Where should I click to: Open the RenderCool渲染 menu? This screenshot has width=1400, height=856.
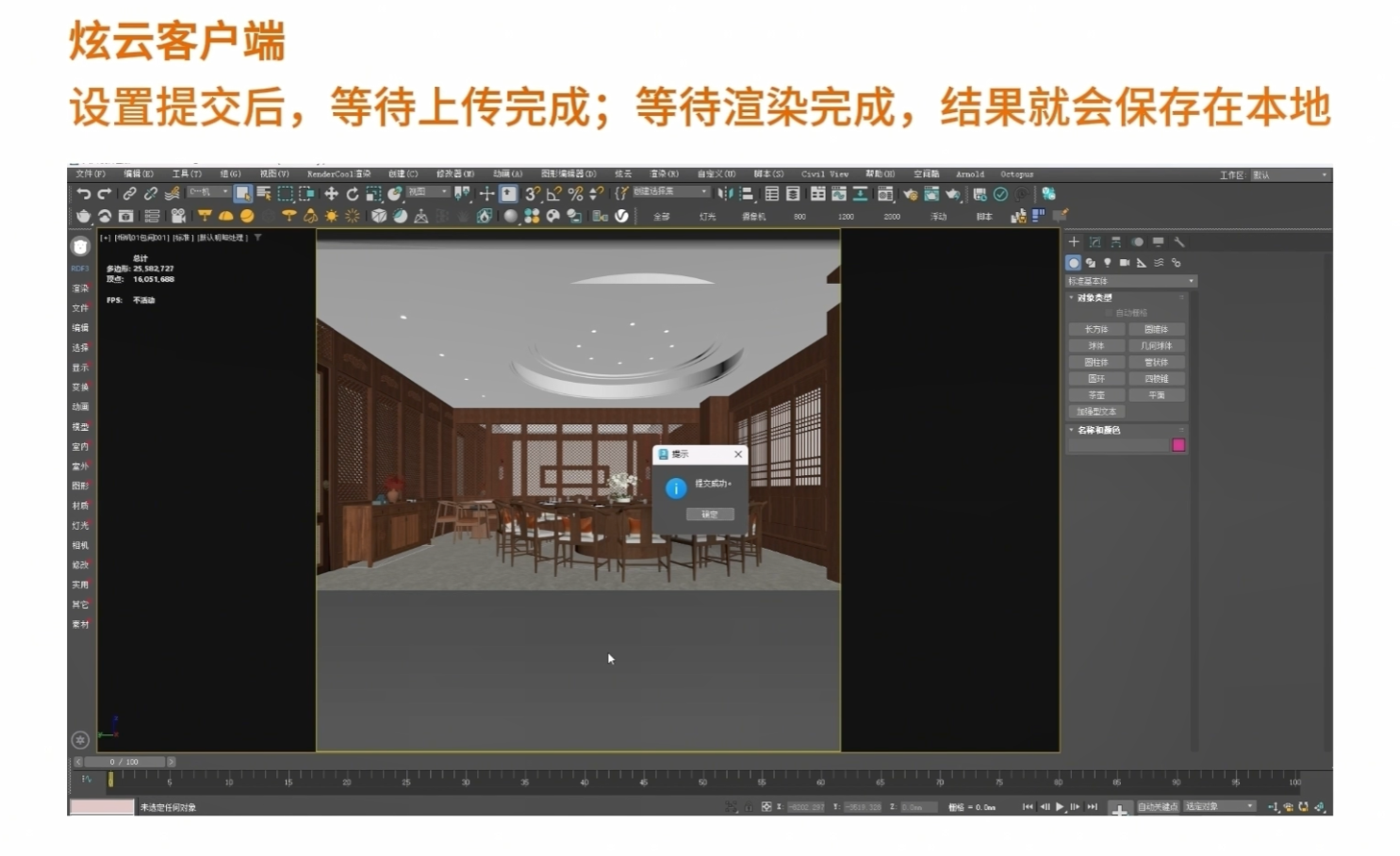point(338,174)
